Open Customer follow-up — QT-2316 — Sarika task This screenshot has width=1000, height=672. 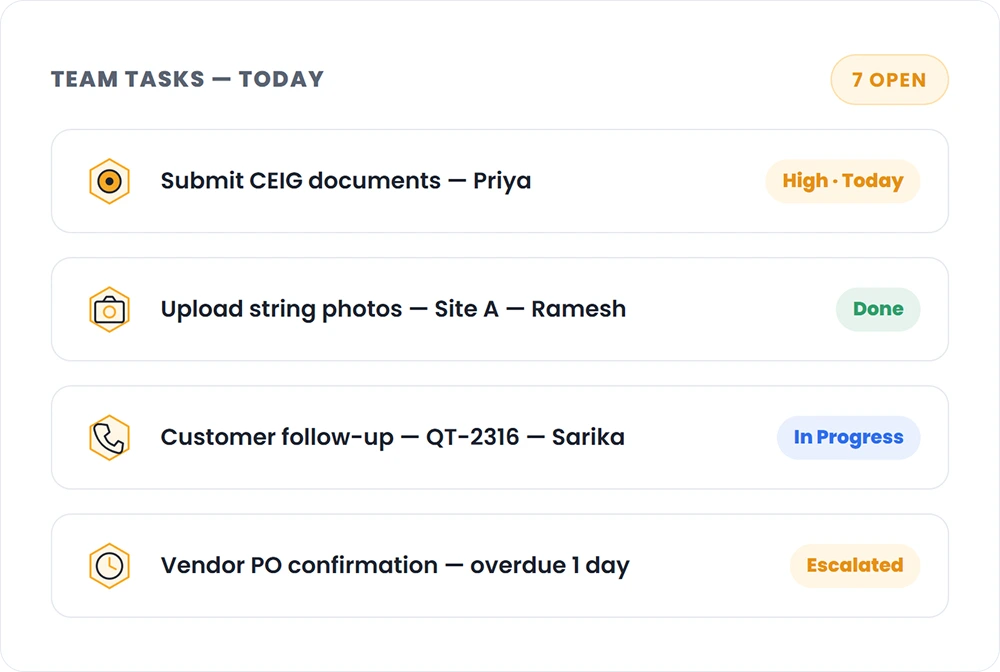392,437
